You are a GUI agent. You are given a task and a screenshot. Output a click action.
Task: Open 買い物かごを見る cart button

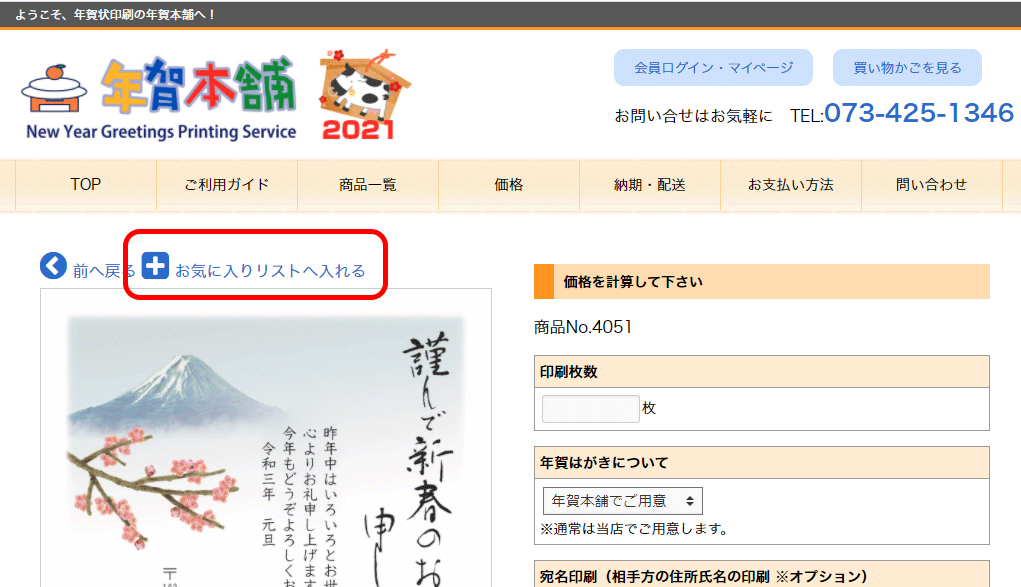coord(907,68)
